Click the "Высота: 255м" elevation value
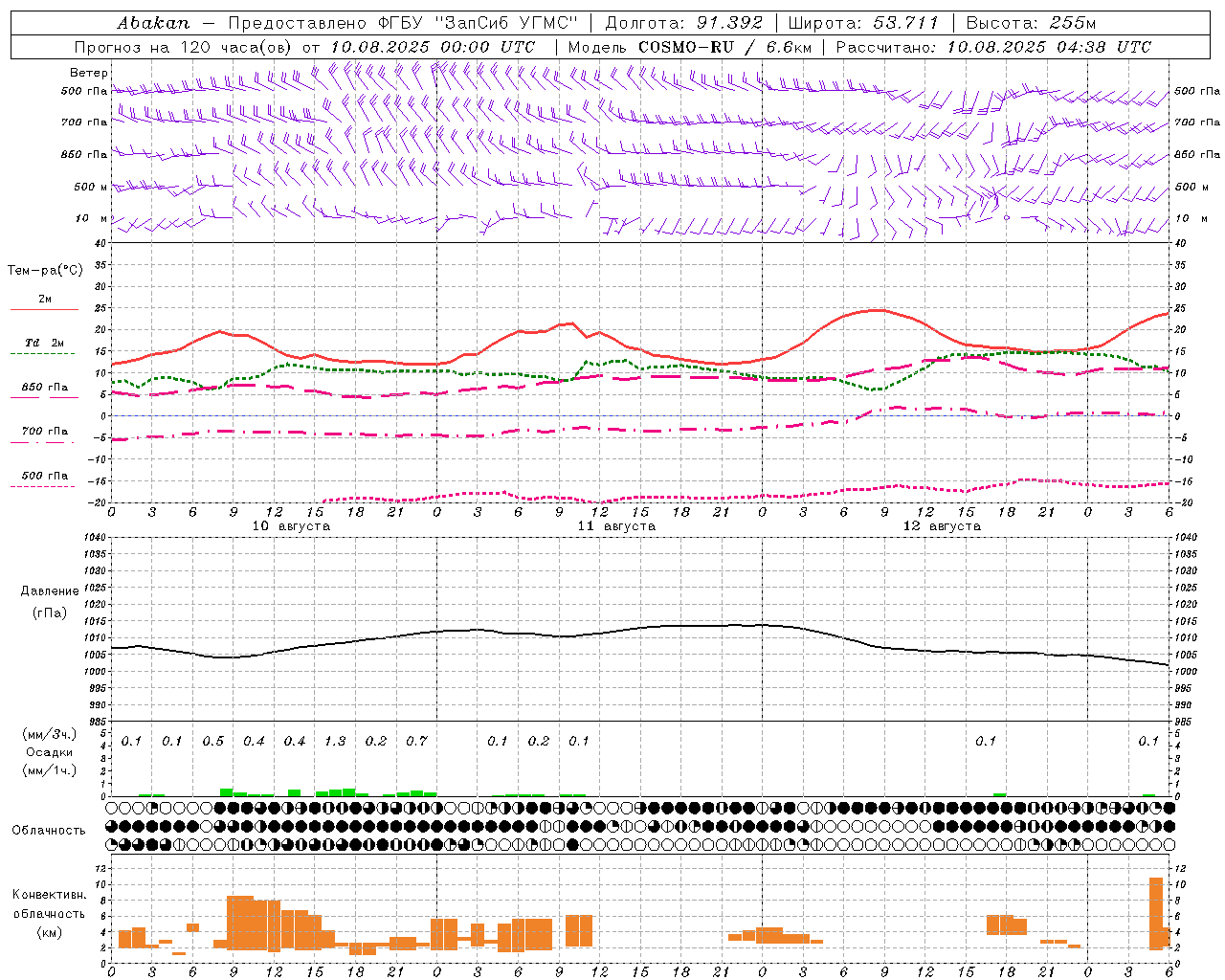The image size is (1225, 980). pos(1031,23)
